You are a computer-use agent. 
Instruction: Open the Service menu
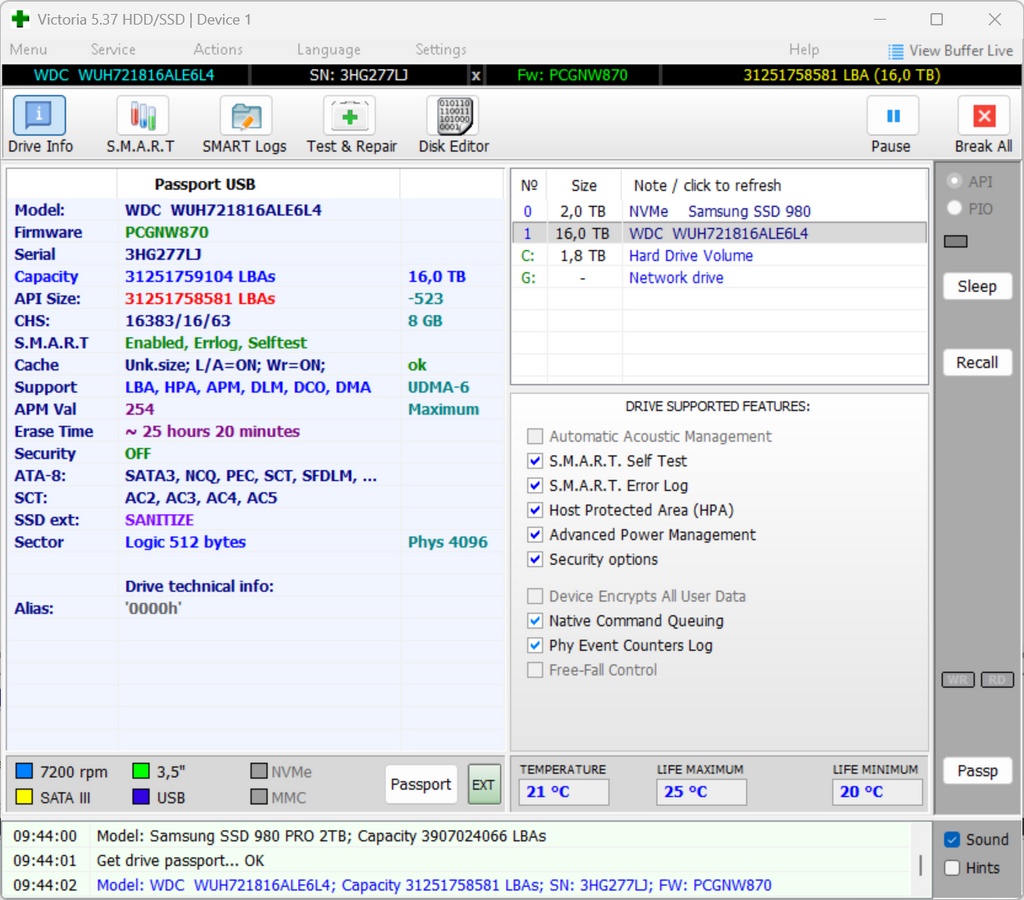pyautogui.click(x=113, y=50)
